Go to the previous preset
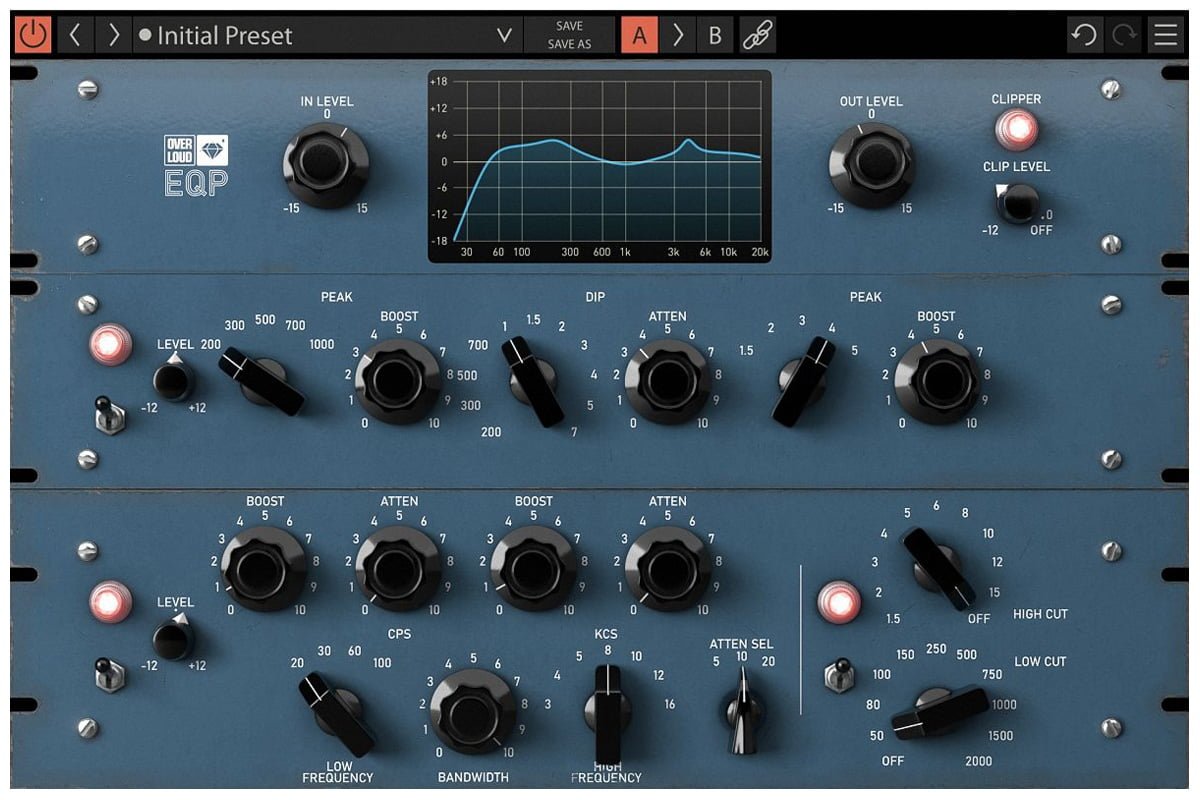Viewport: 1200px width, 800px height. coord(75,35)
